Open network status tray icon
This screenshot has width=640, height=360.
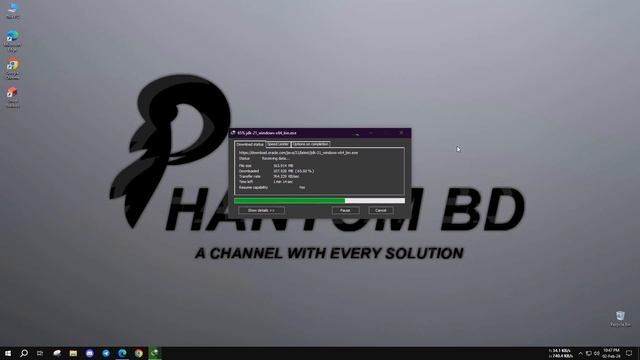coord(589,353)
